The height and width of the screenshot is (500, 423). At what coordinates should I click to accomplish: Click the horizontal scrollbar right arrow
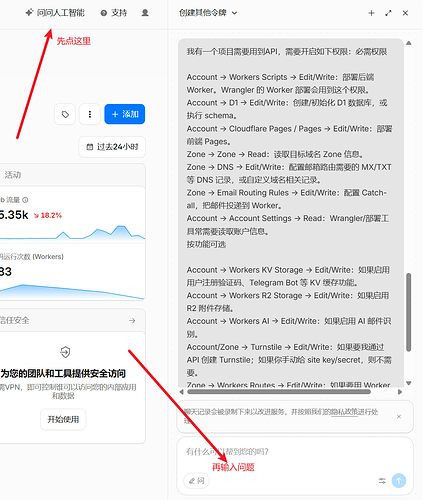[x=400, y=392]
